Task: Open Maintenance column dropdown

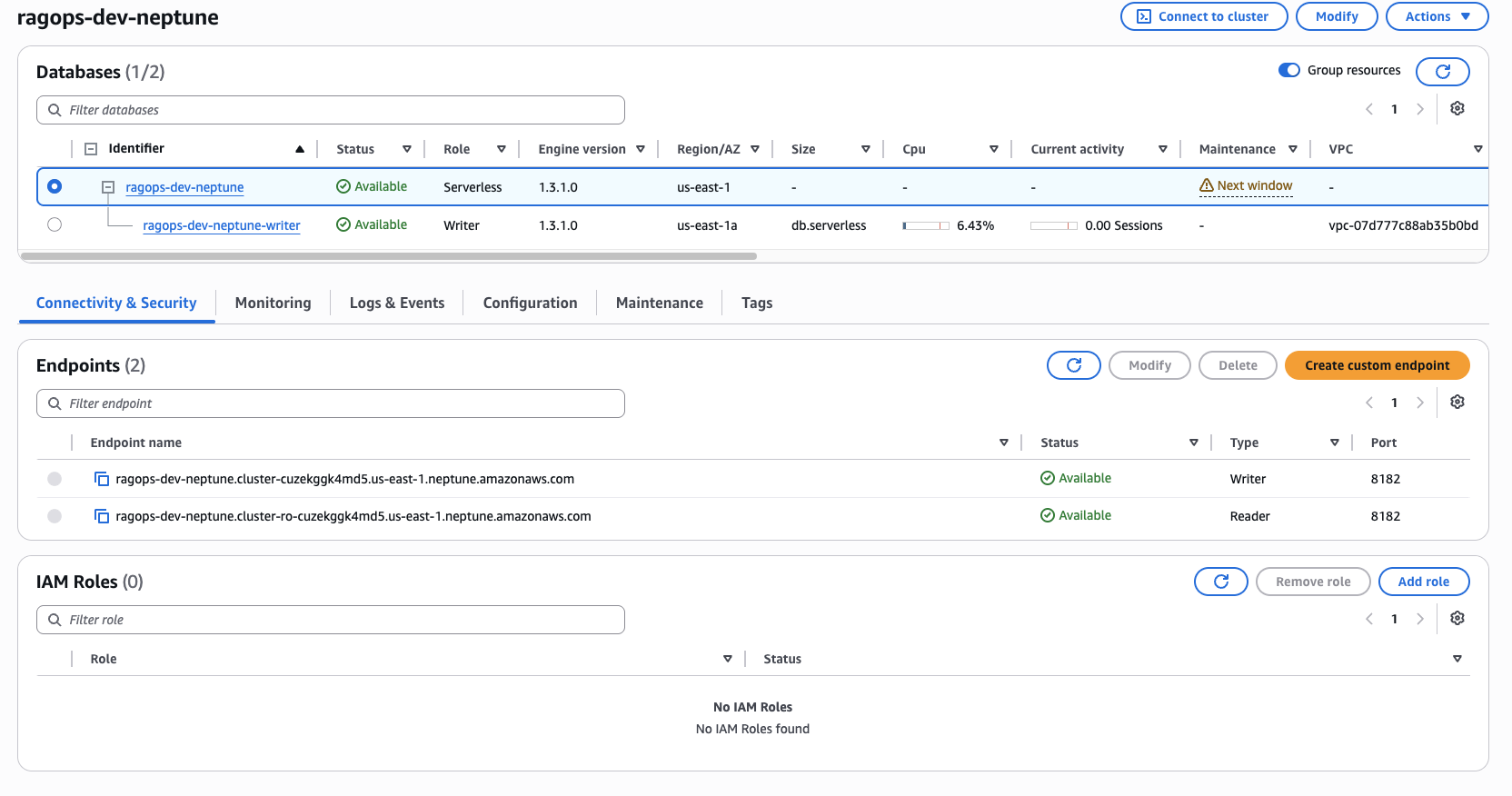Action: [x=1293, y=149]
